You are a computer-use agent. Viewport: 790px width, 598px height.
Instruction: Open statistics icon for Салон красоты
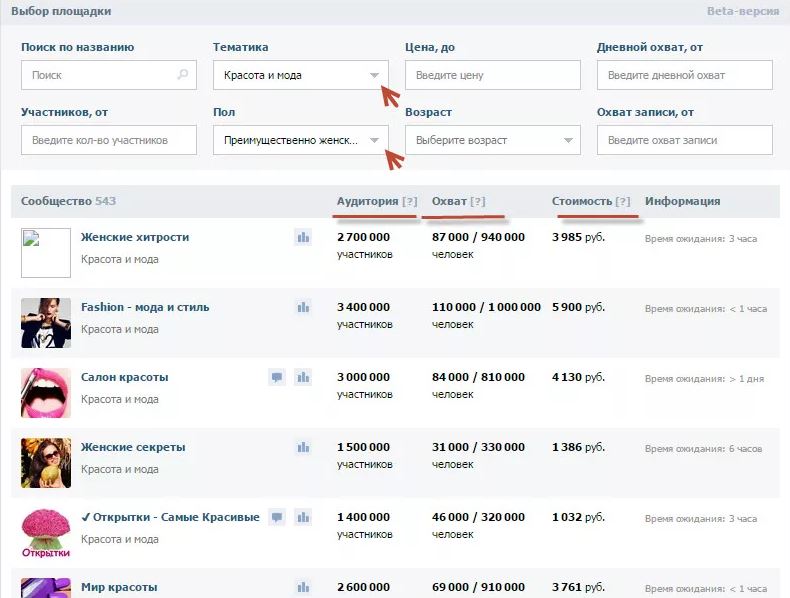pyautogui.click(x=303, y=377)
